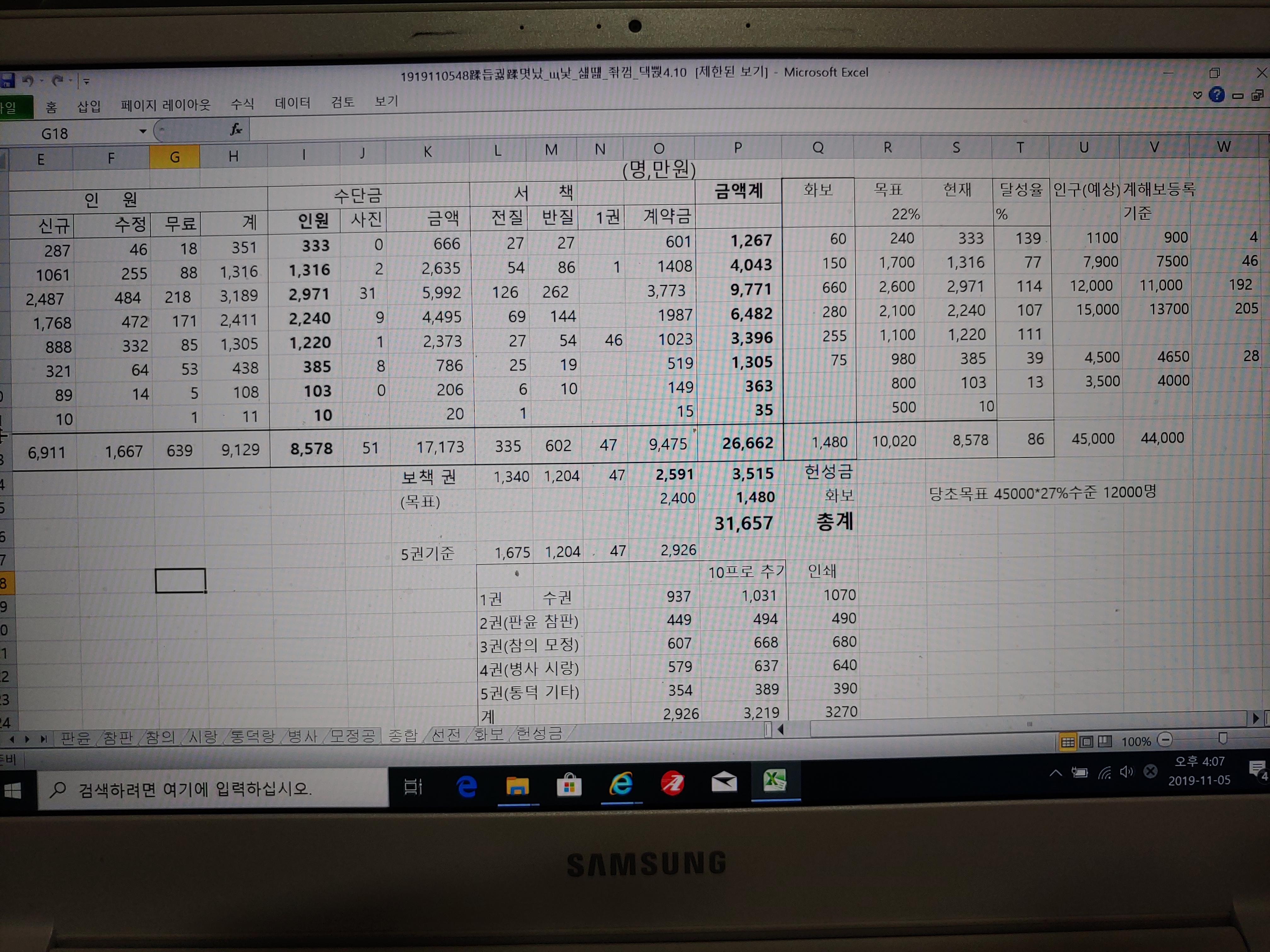Screen dimensions: 1270x952
Task: Switch to the 선전 sheet tab
Action: (x=446, y=734)
